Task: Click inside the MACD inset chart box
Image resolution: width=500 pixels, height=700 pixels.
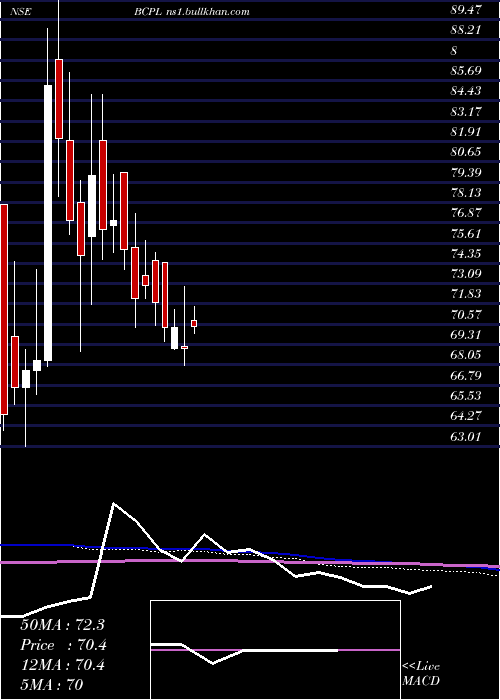Action: [x=275, y=650]
